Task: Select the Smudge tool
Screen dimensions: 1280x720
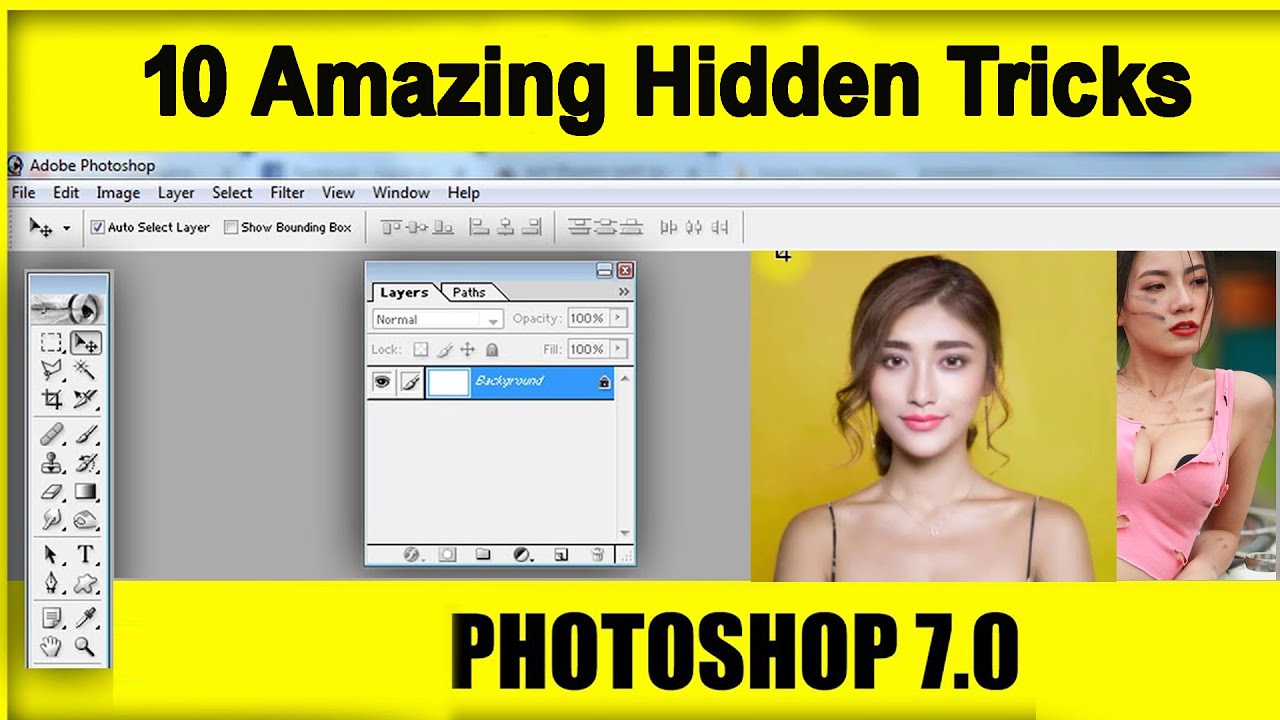Action: point(51,520)
